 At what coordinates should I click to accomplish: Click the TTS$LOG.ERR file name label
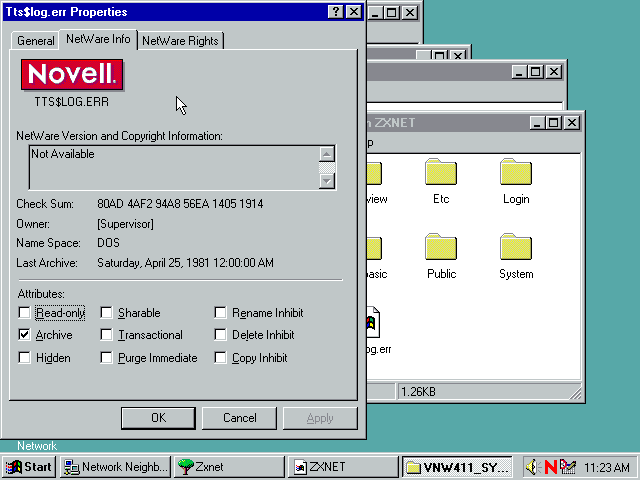(72, 102)
